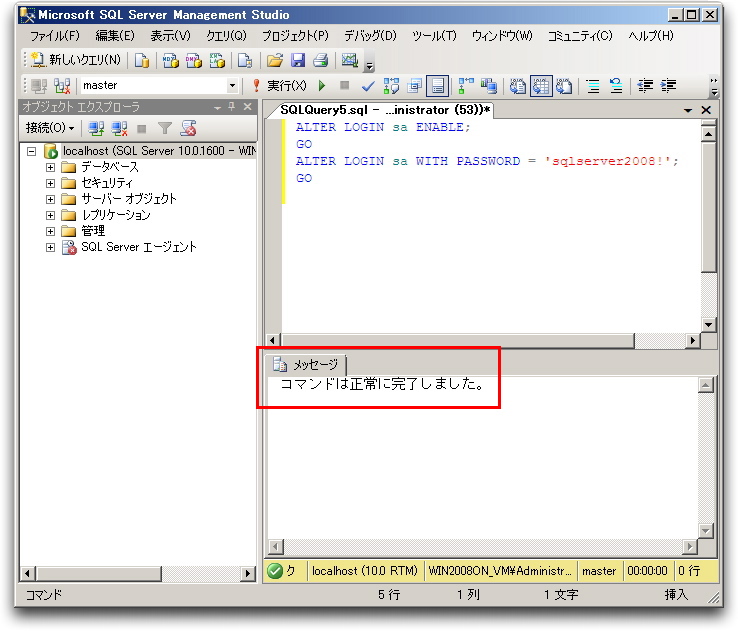Viewport: 738px width, 631px height.
Task: Open the active documents list dropdown
Action: click(688, 111)
